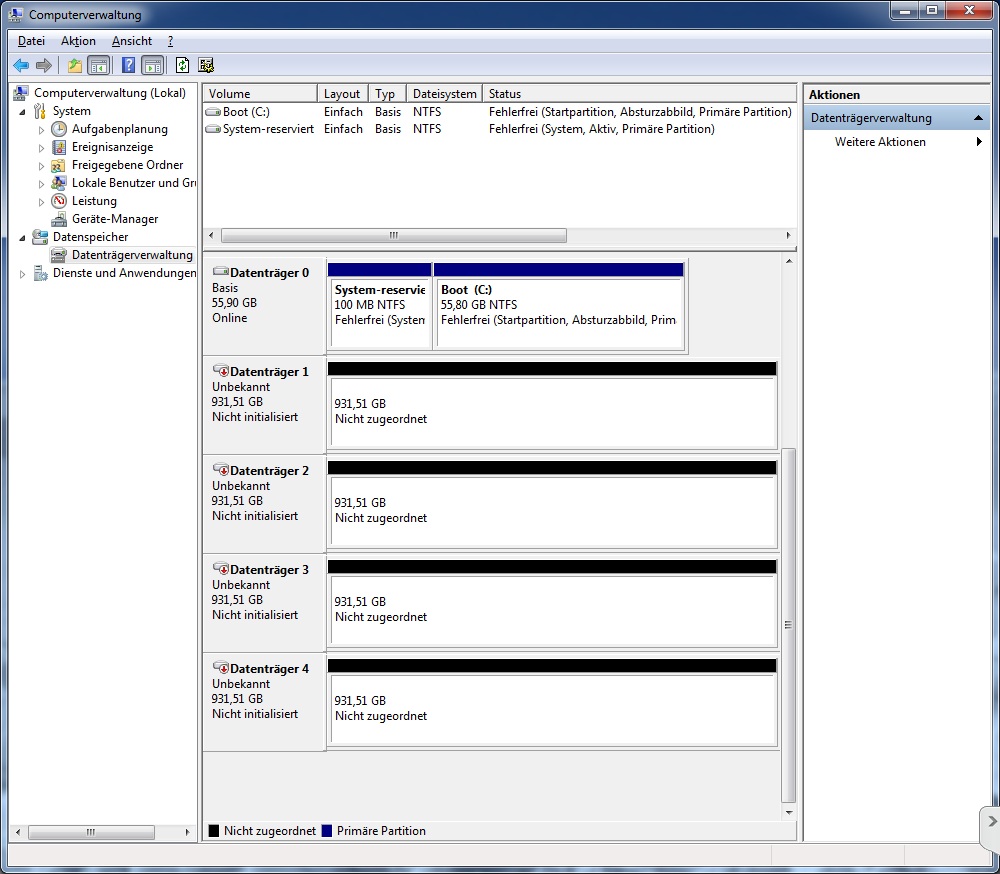Viewport: 1000px width, 874px height.
Task: Collapse the Datenträgerverwaltung actions section
Action: click(978, 118)
